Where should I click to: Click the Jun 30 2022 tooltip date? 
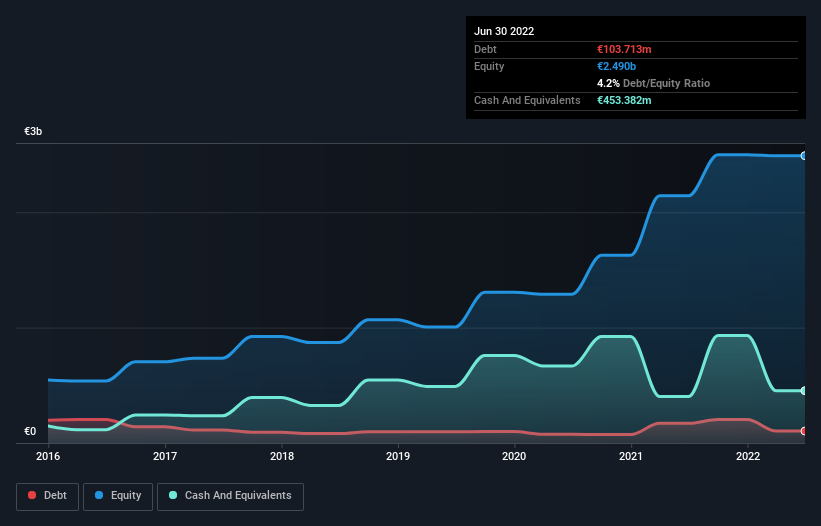(504, 31)
